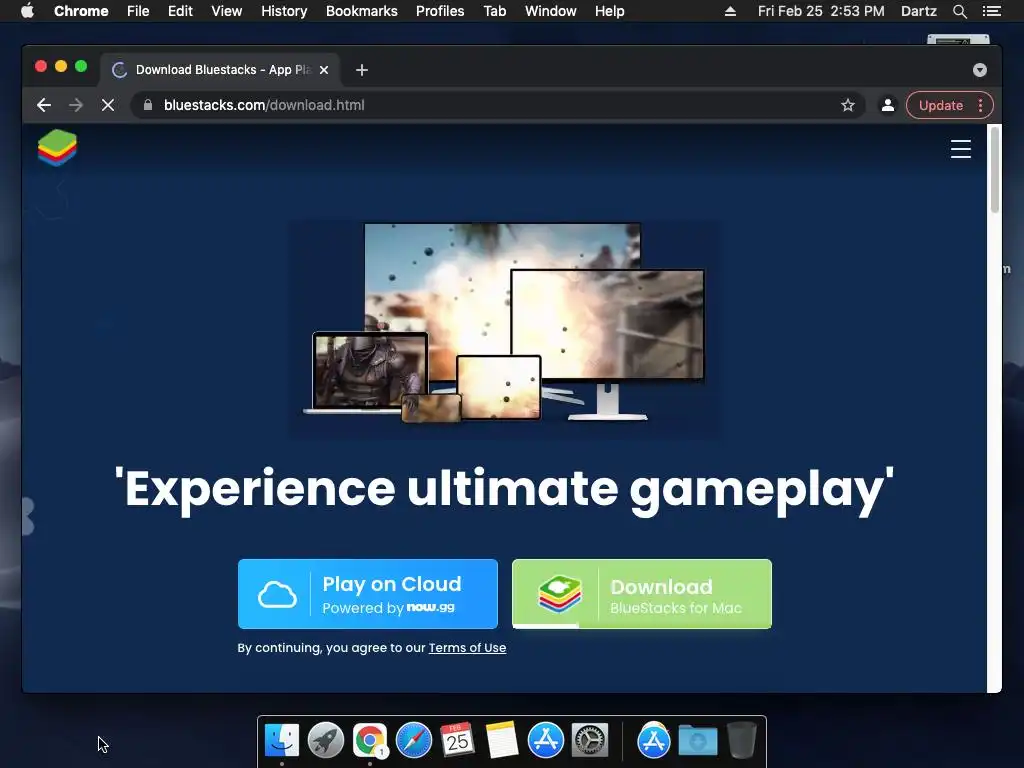Screen dimensions: 1024x768
Task: Bookmark this page with the star icon
Action: point(848,105)
